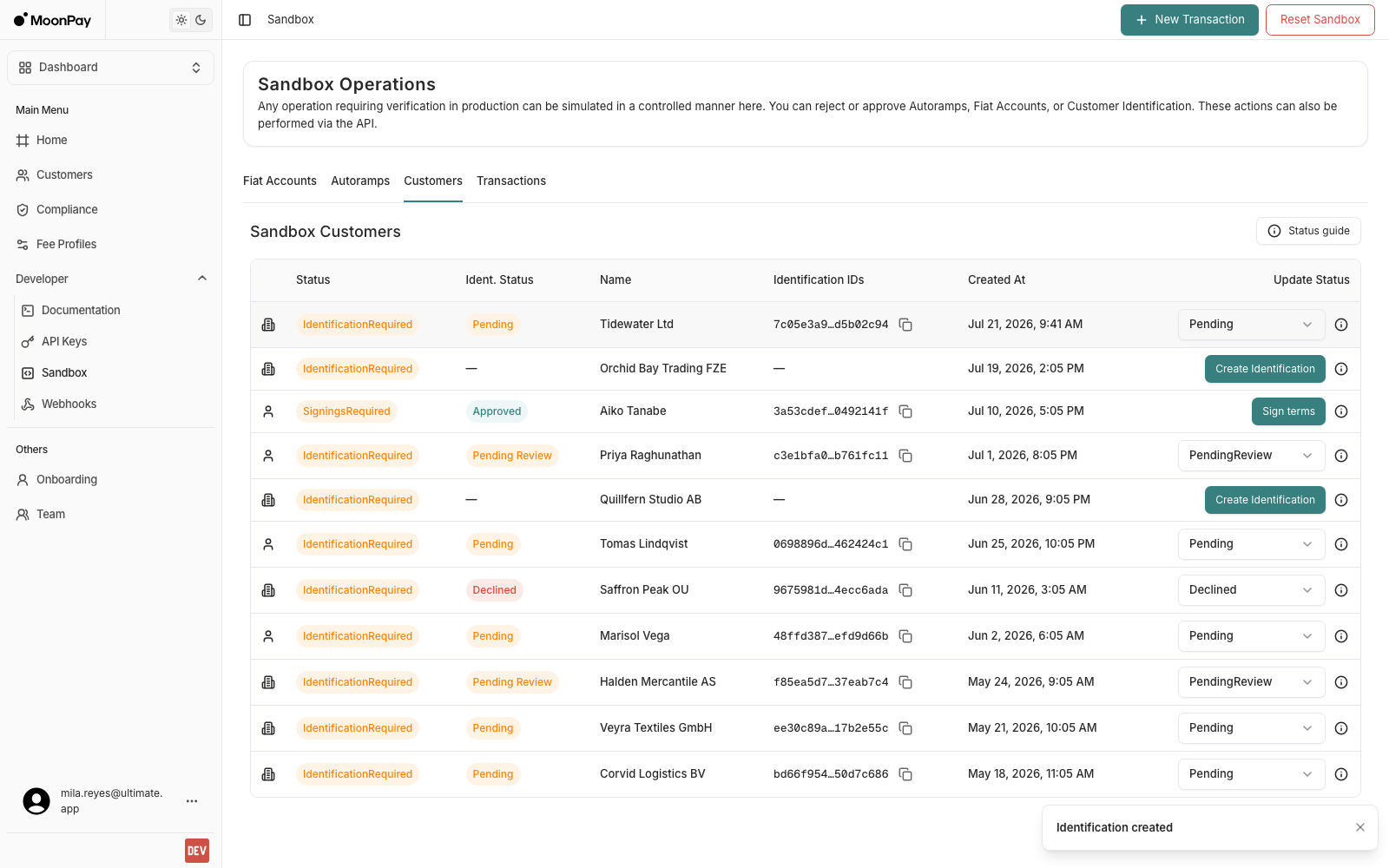Open Veyra Textiles GmbH status dropdown
1389x868 pixels.
coord(1251,728)
